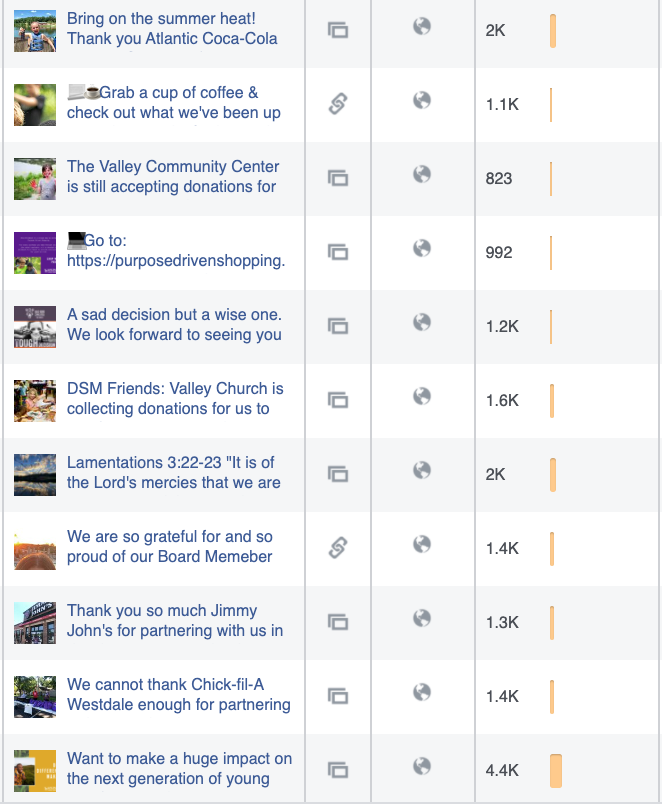Click link-type icon for coffee post

[338, 104]
